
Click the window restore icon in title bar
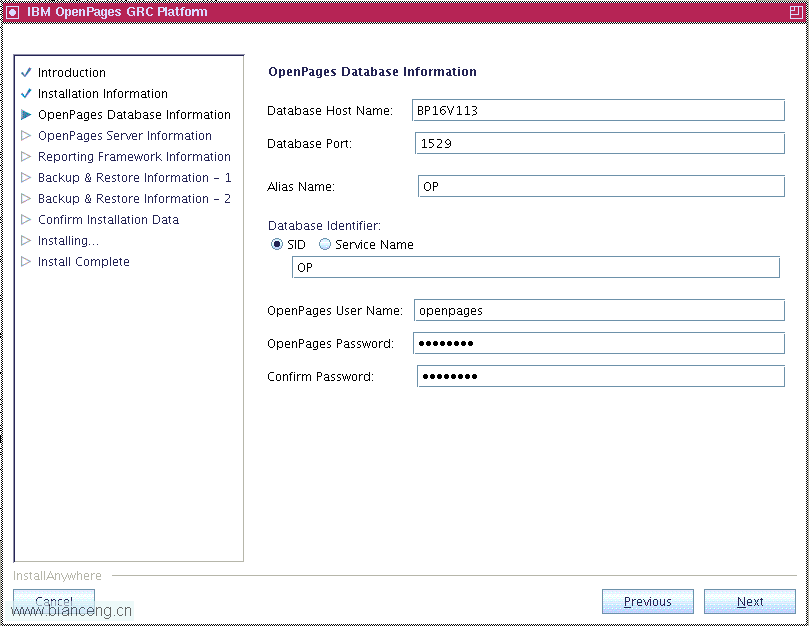point(796,12)
